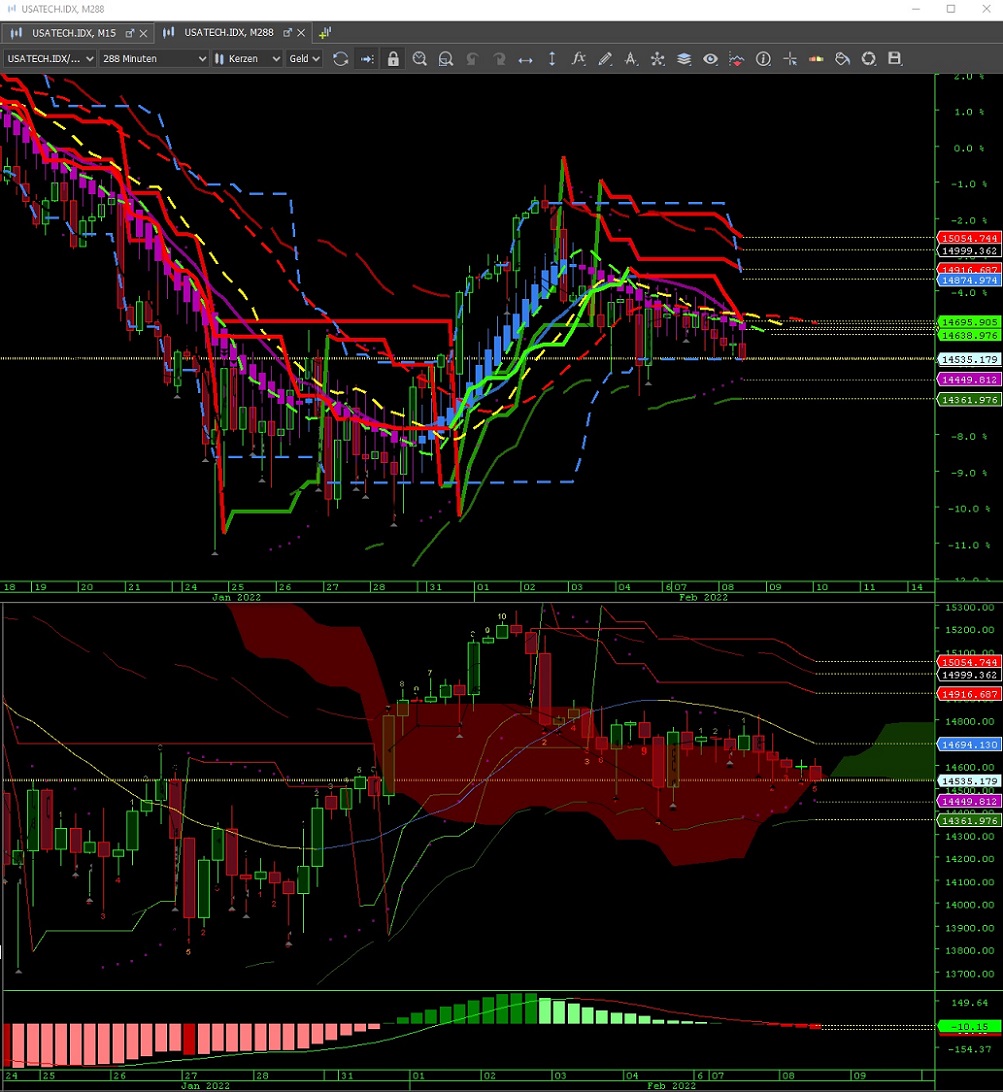Open the fx indicators menu
The width and height of the screenshot is (1003, 1092).
578,59
